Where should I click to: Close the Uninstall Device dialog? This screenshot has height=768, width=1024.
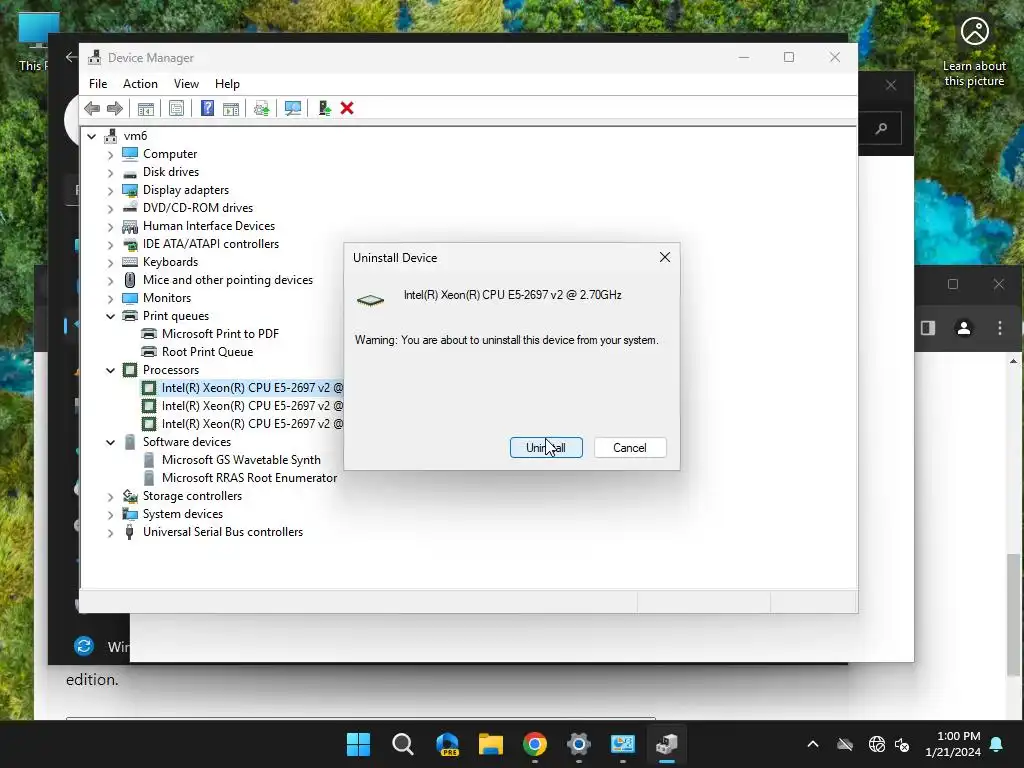click(665, 257)
